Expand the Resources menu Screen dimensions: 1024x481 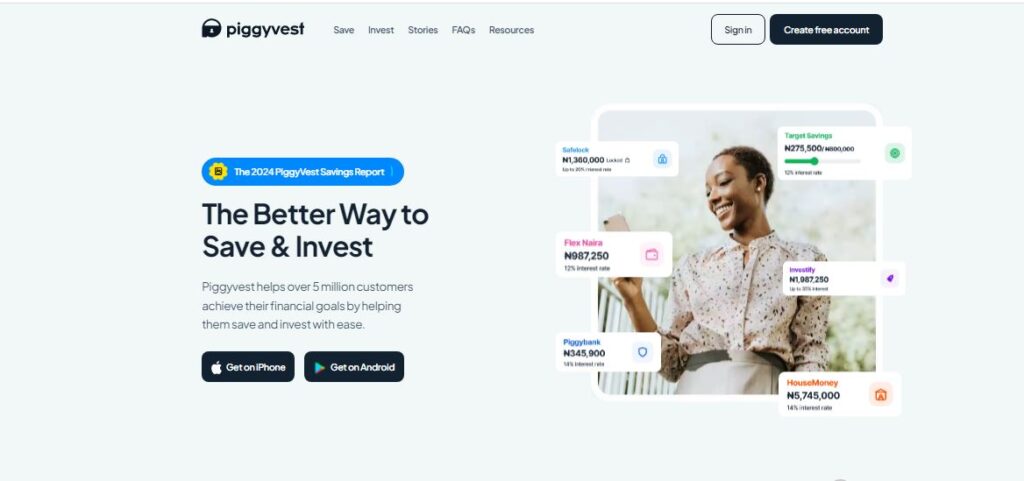tap(511, 30)
